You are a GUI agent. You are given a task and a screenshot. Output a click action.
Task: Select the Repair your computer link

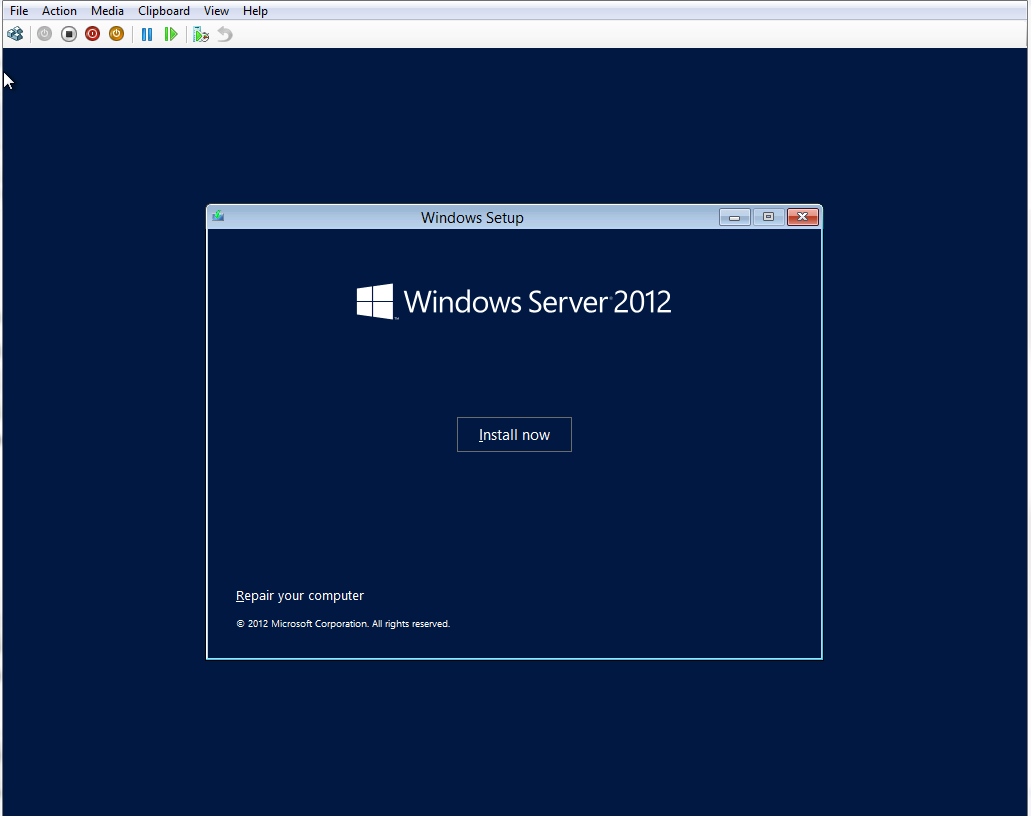[x=300, y=596]
